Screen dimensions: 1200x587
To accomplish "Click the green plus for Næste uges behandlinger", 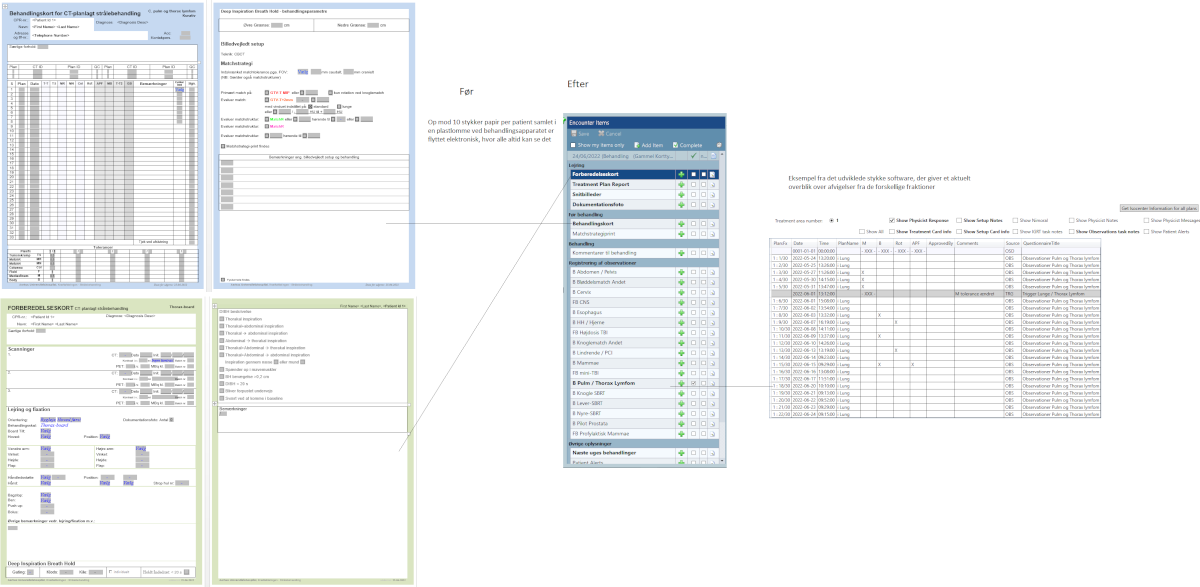I will point(681,453).
